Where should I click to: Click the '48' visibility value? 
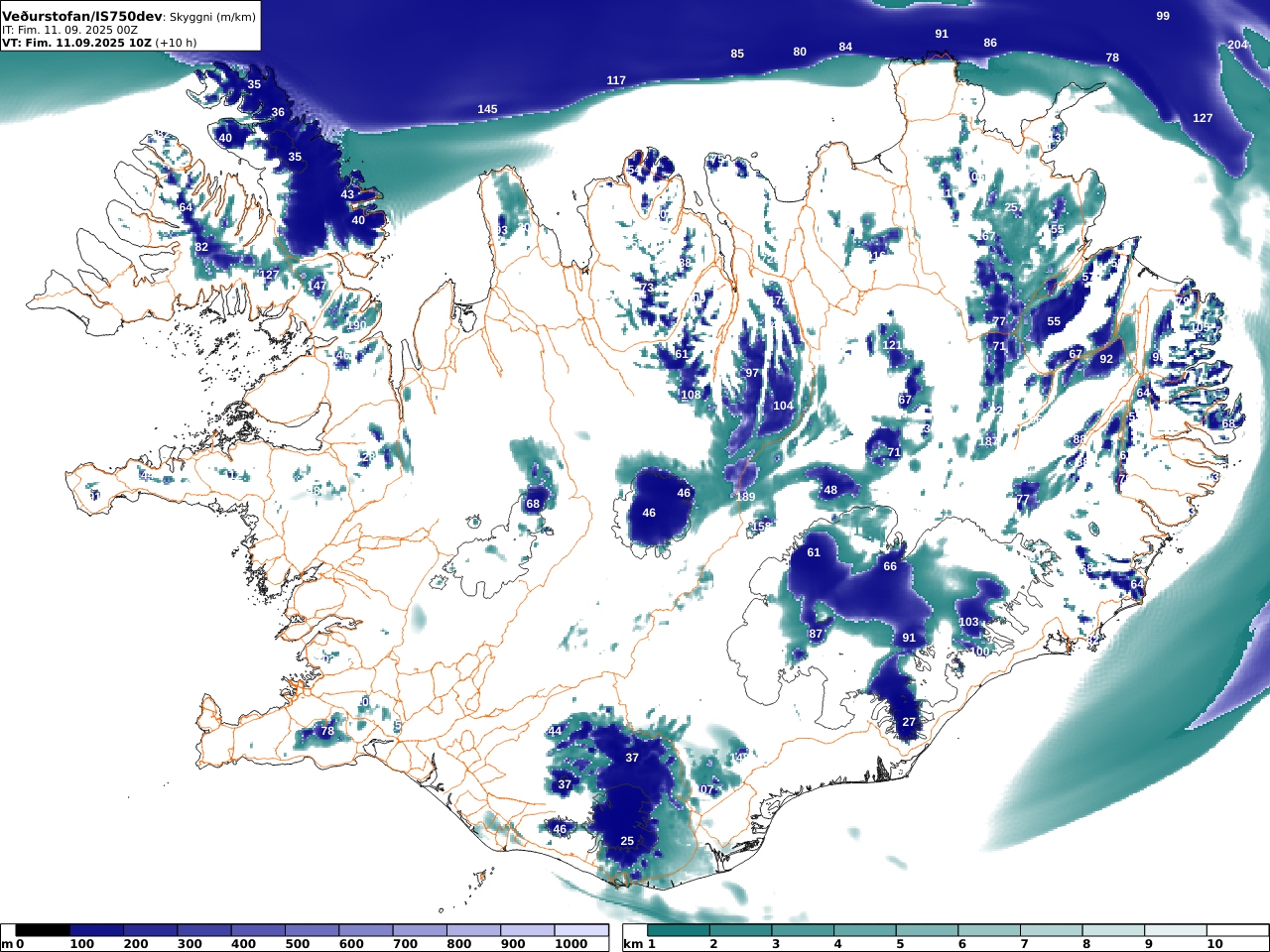[x=830, y=490]
